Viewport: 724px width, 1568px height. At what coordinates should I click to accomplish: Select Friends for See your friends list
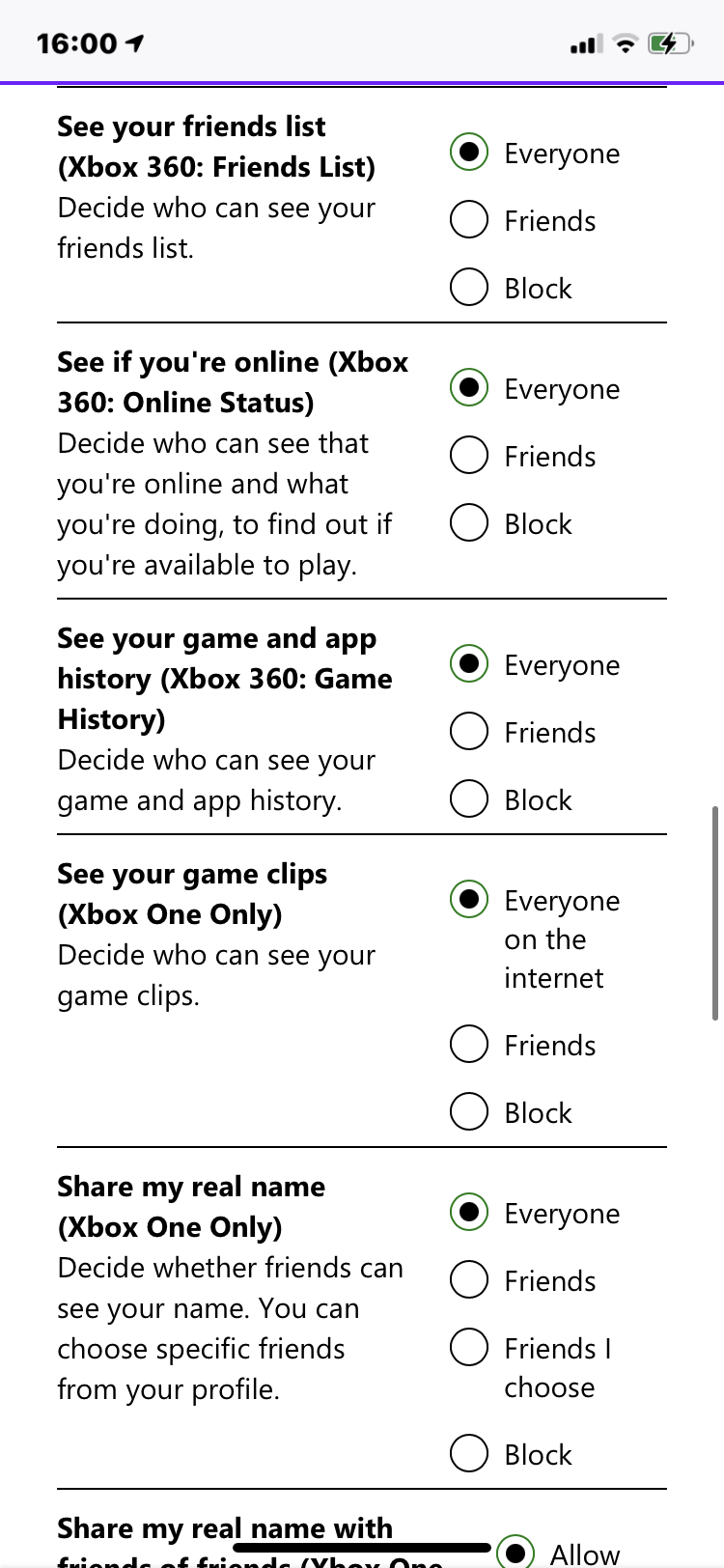[x=469, y=220]
